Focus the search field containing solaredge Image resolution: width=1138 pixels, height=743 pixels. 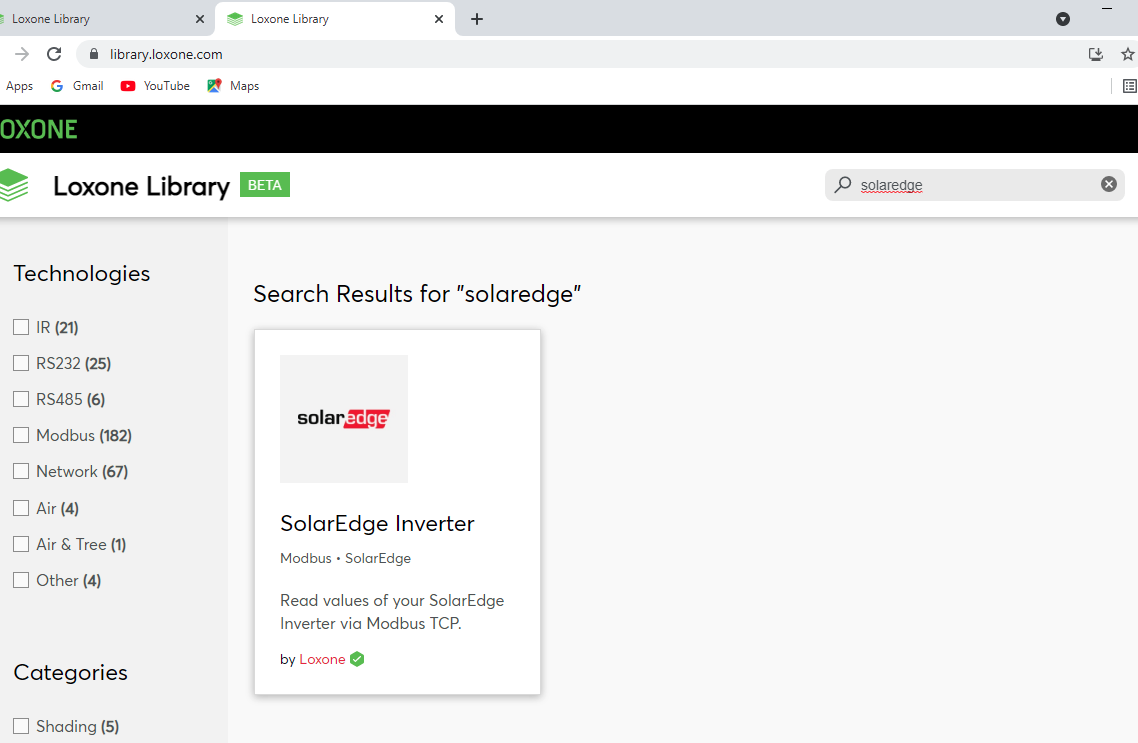[975, 184]
